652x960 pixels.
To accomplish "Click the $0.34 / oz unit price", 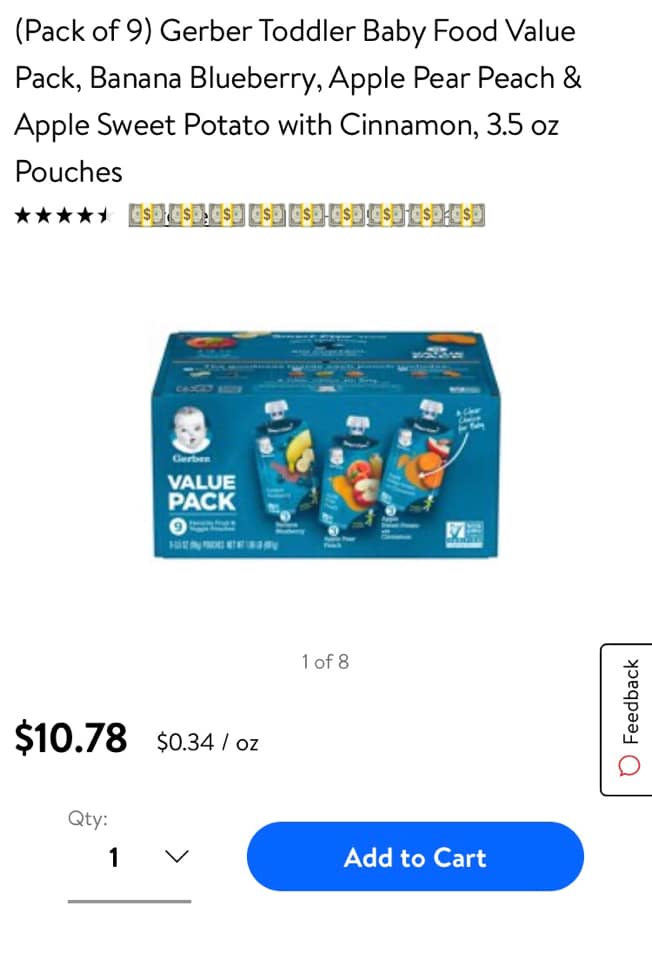I will 208,743.
